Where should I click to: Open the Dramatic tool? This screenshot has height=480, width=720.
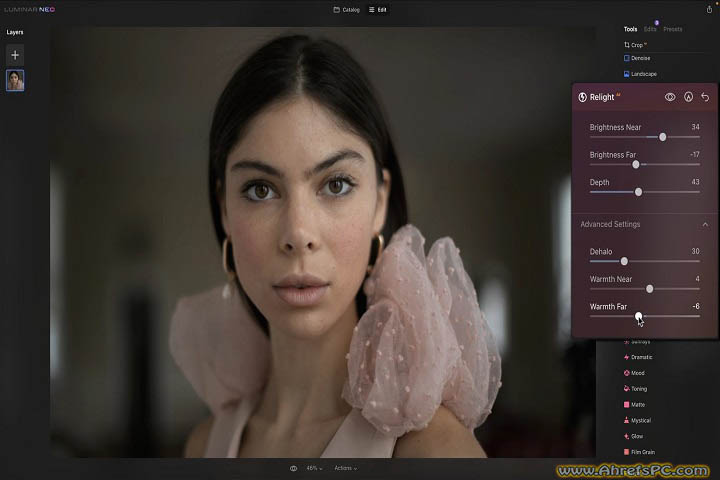[x=638, y=357]
